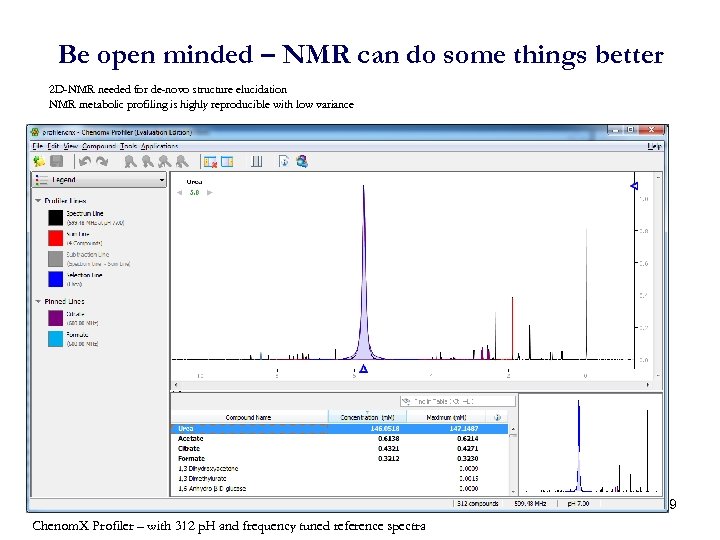Image resolution: width=720 pixels, height=540 pixels.
Task: Sort by Compound Name column header
Action: tap(248, 417)
